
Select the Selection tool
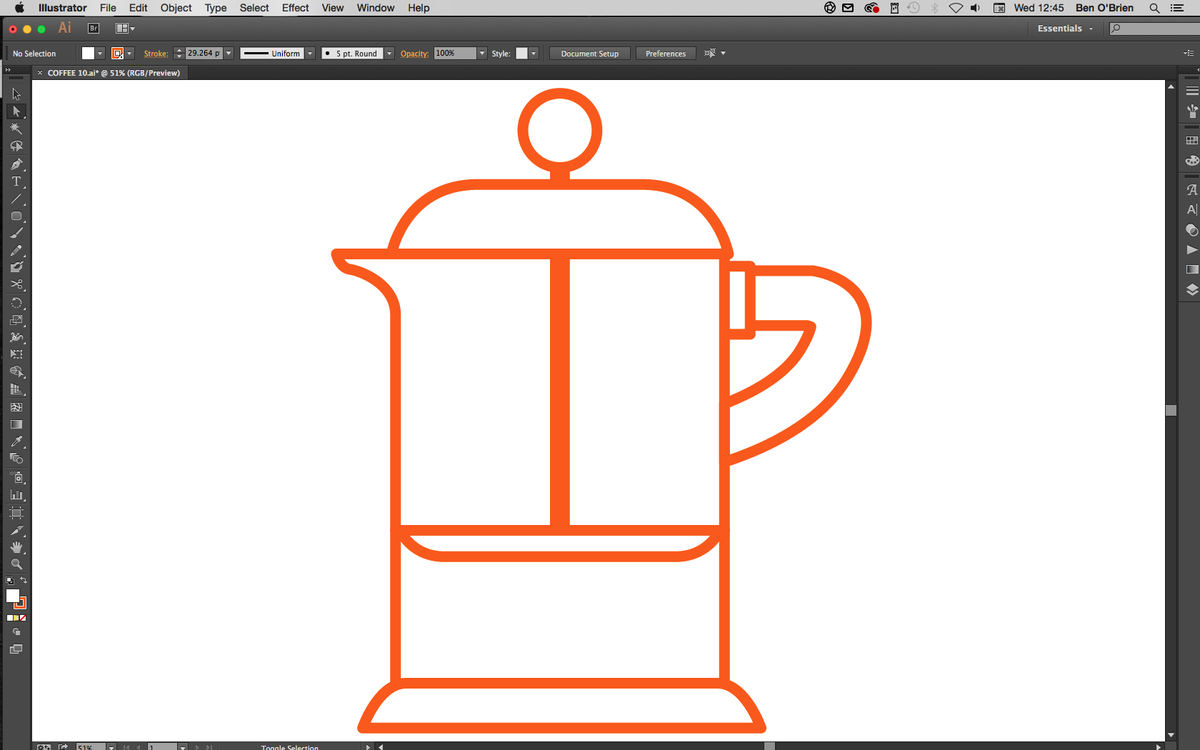coord(14,93)
